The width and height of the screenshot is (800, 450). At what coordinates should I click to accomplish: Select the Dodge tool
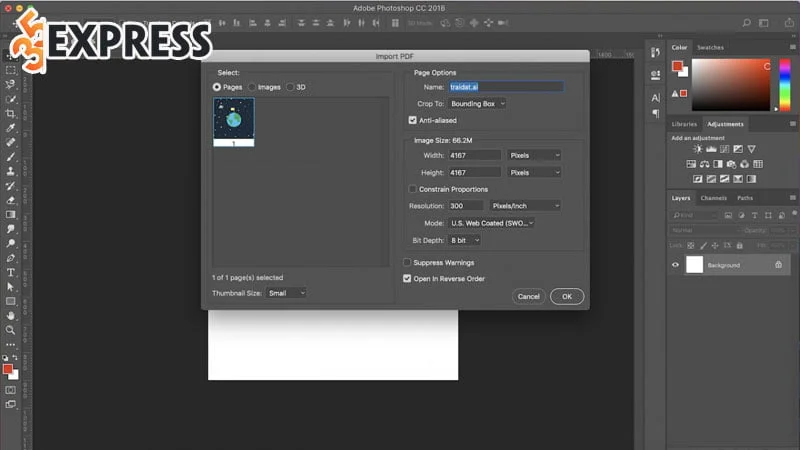point(10,243)
